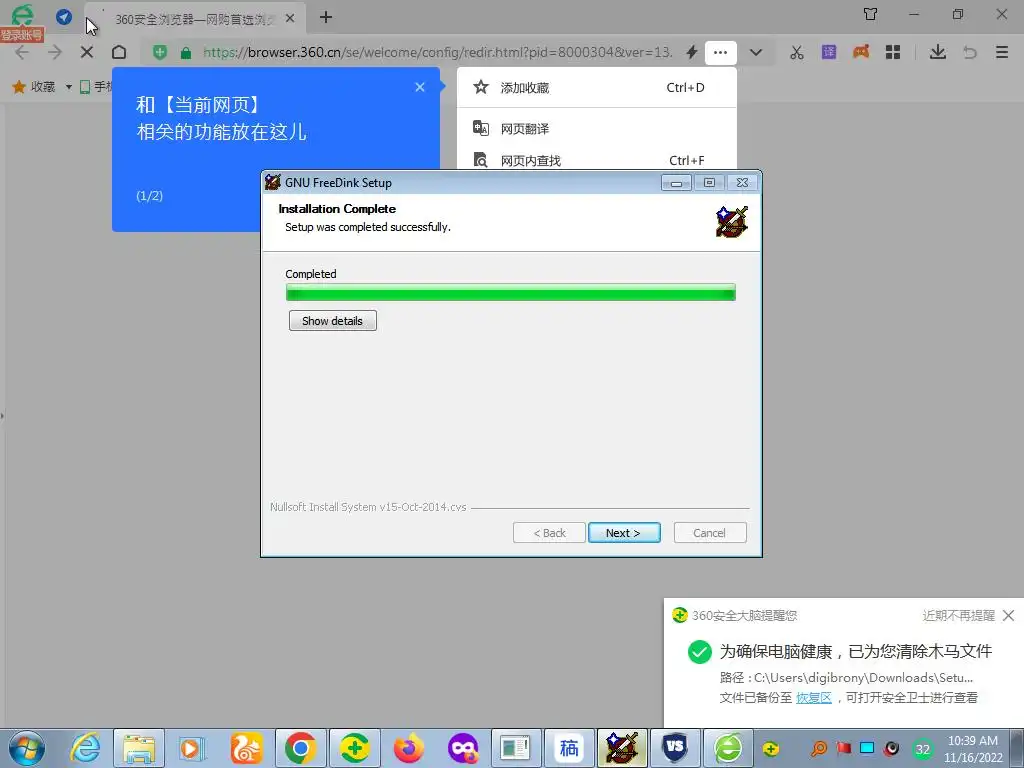Image resolution: width=1024 pixels, height=768 pixels.
Task: Open the 稿 app in taskbar
Action: point(569,748)
